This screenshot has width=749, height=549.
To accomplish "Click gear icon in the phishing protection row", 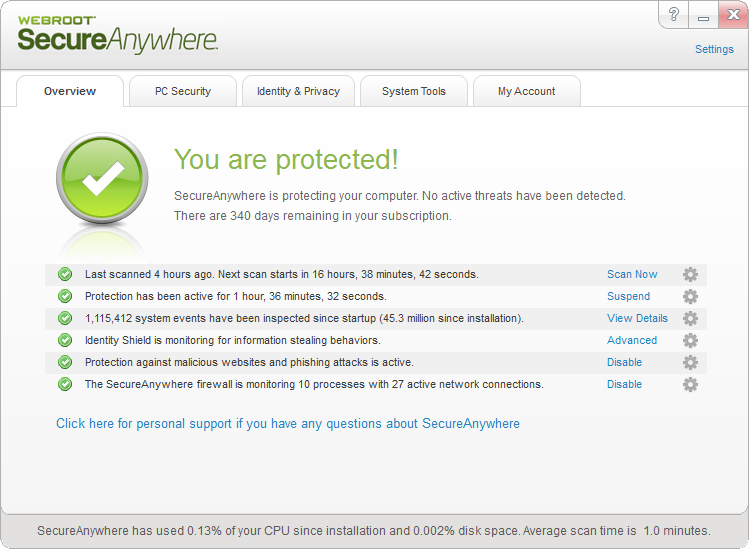I will 690,363.
